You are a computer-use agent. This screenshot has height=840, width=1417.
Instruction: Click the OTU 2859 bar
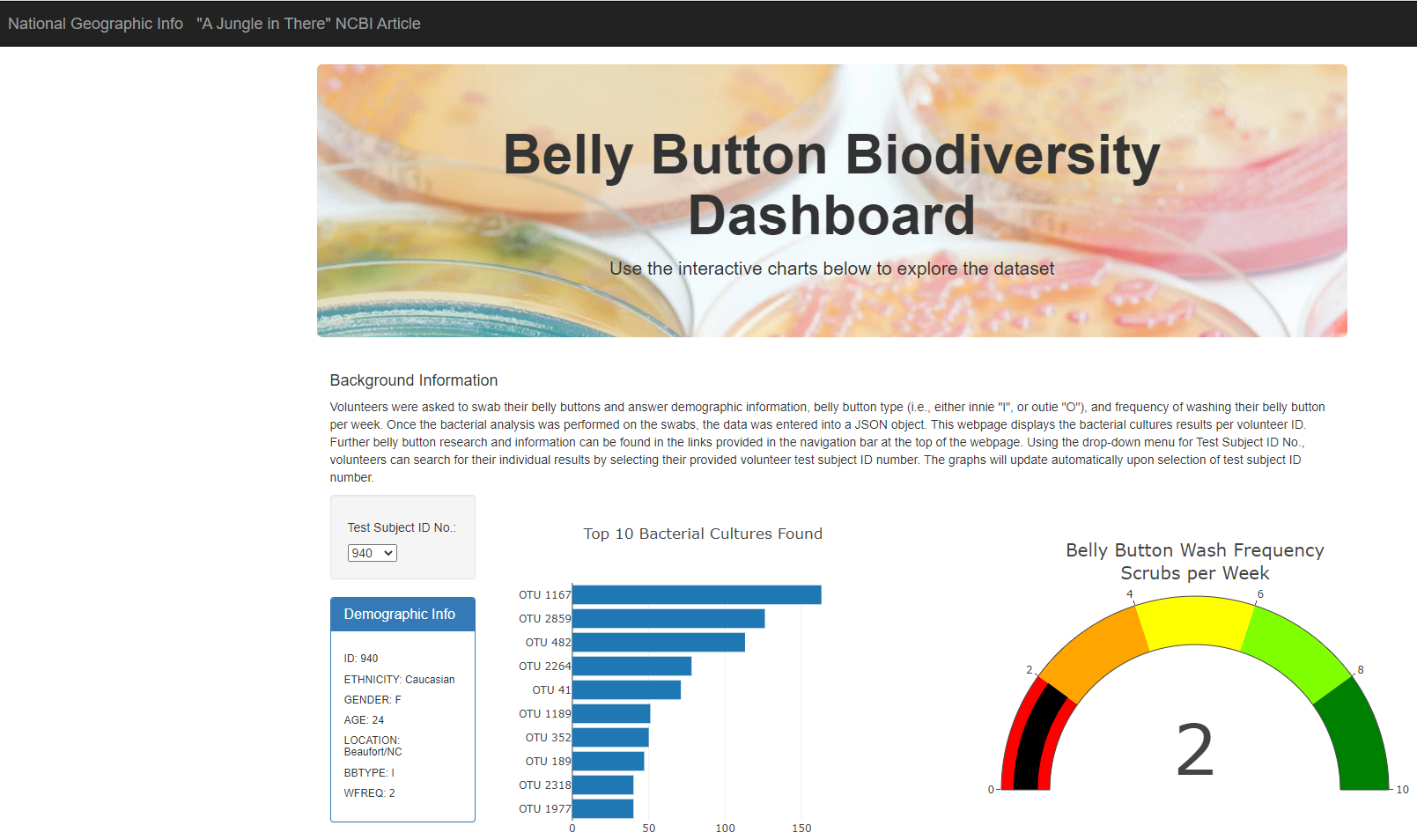click(668, 618)
